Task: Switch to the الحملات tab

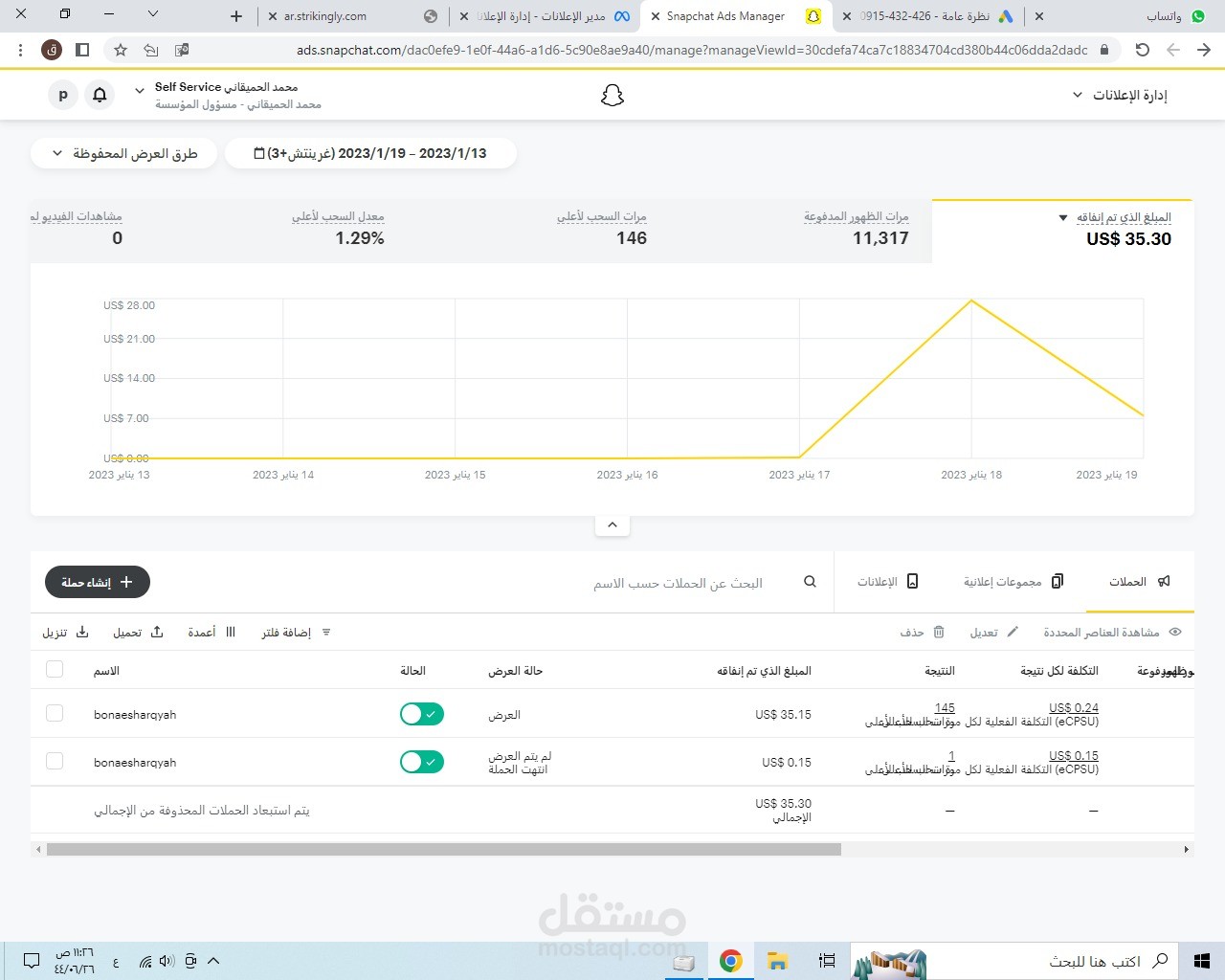Action: coord(1140,581)
